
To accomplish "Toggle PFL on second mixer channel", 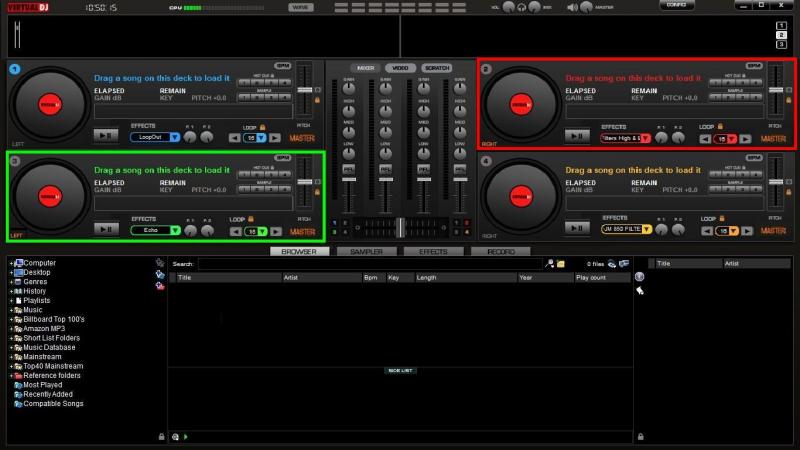I will tap(386, 169).
